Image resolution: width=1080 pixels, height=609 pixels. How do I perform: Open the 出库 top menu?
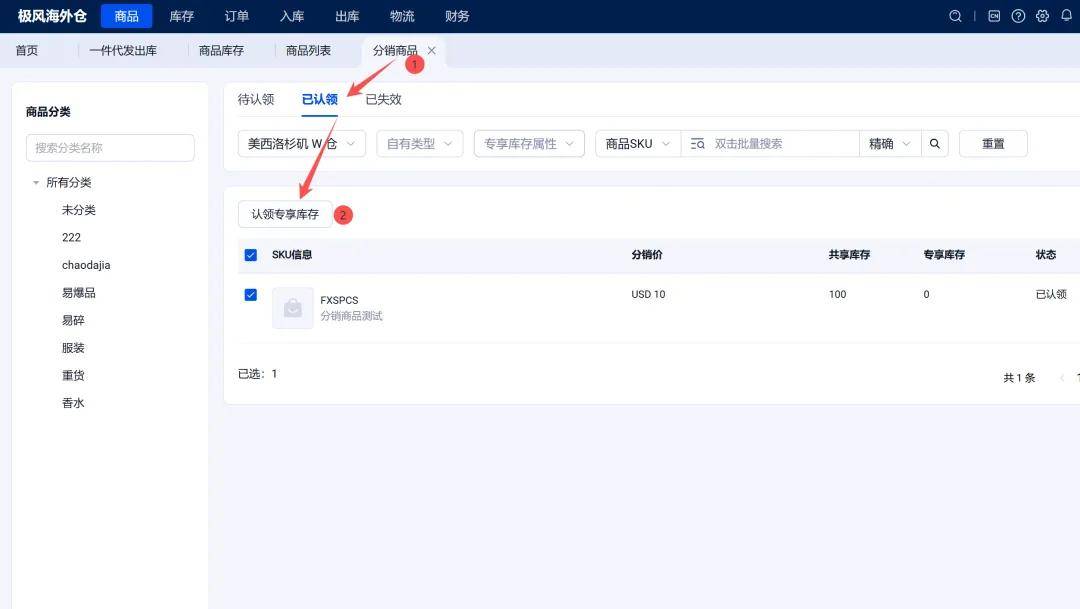coord(347,16)
